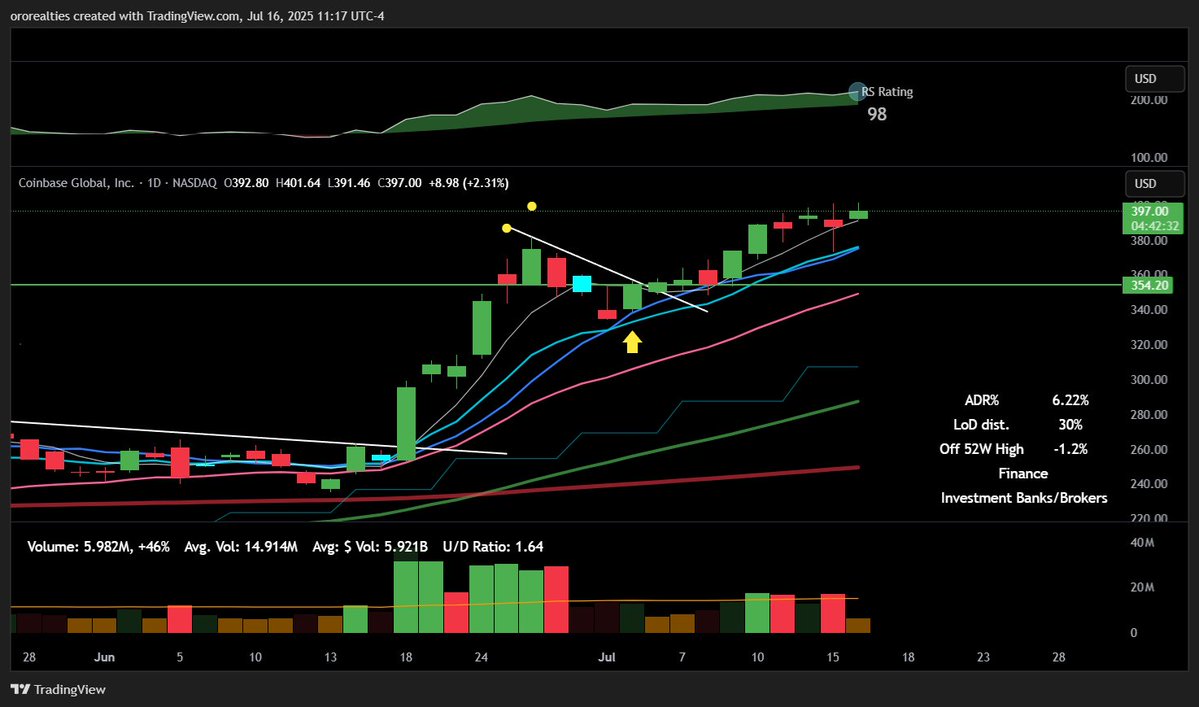
Task: Click the '5' date axis label
Action: click(x=180, y=657)
